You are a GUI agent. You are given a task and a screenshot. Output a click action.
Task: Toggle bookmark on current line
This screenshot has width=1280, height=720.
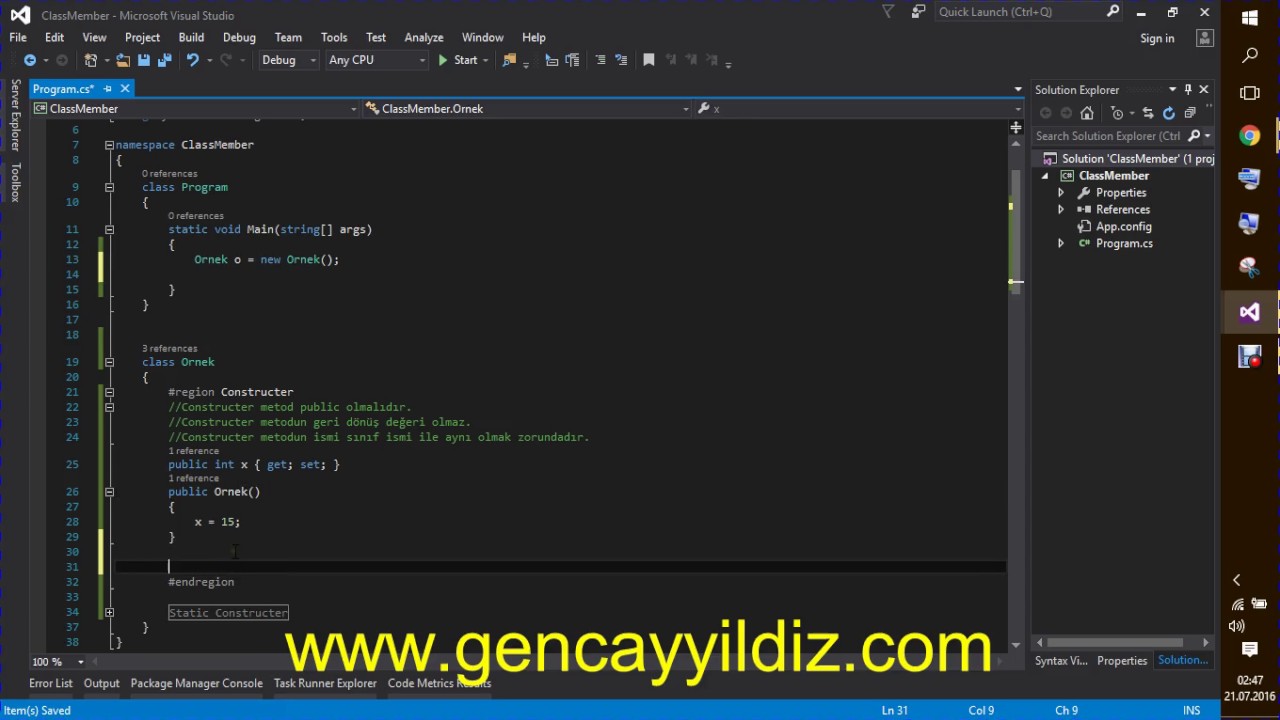[648, 60]
